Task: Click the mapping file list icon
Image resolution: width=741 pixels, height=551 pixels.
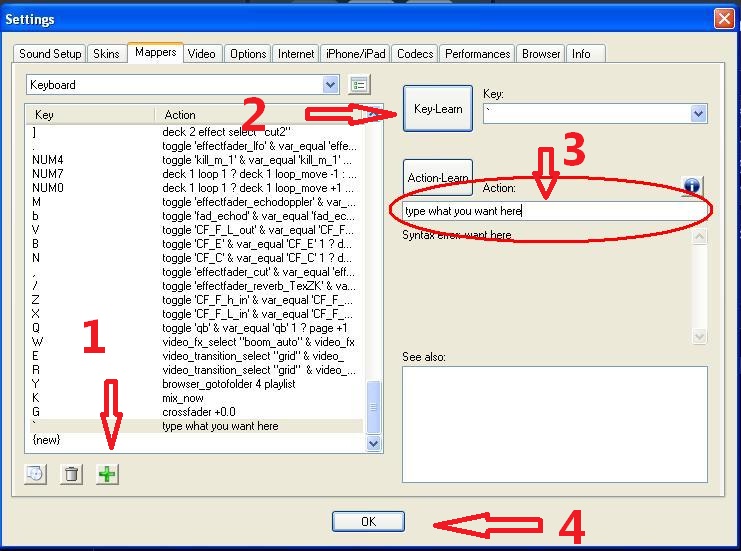Action: tap(361, 85)
